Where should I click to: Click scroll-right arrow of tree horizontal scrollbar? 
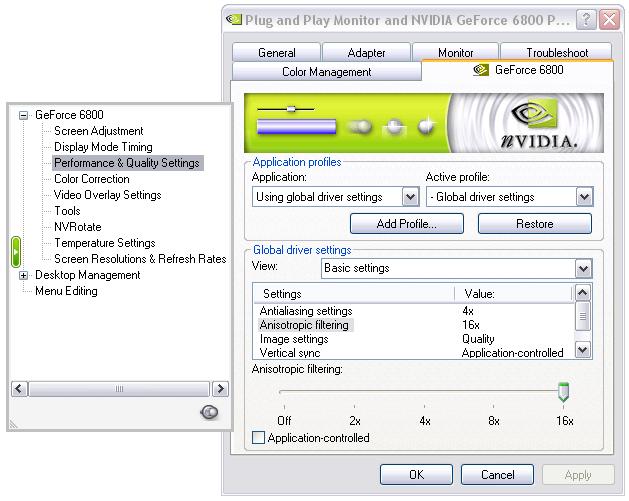219,389
